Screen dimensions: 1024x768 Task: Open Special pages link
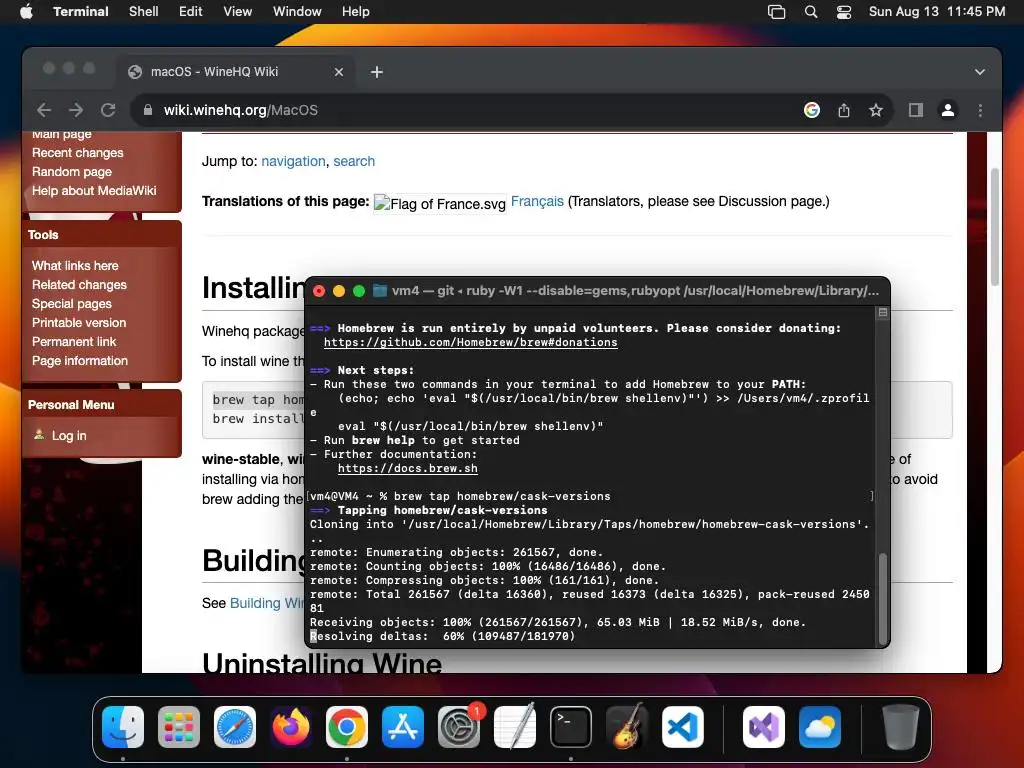click(72, 304)
